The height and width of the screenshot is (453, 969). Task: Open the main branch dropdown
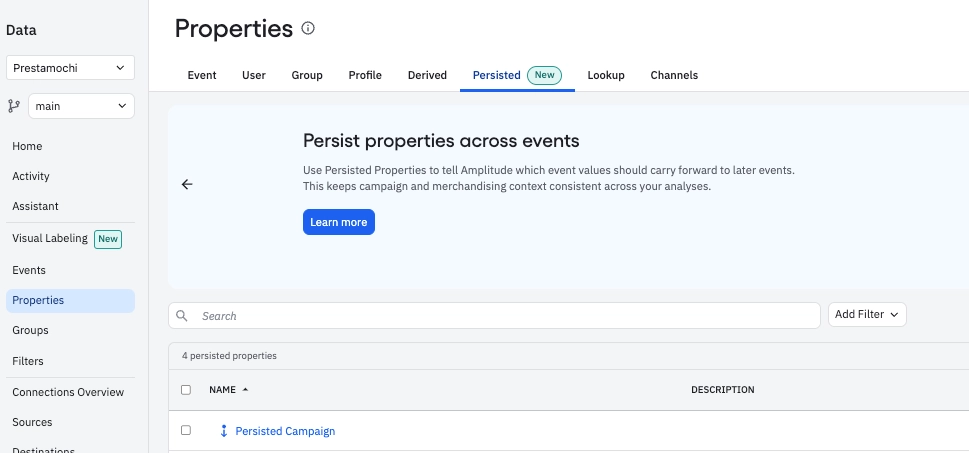click(82, 106)
